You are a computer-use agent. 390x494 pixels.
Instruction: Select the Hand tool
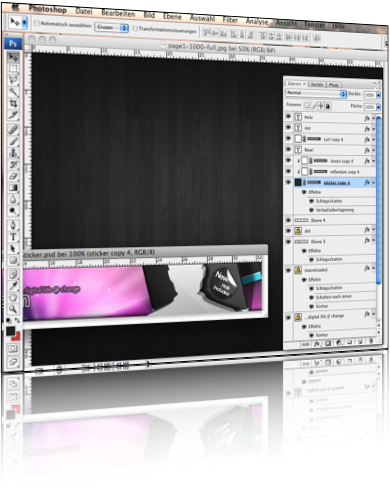tap(13, 297)
